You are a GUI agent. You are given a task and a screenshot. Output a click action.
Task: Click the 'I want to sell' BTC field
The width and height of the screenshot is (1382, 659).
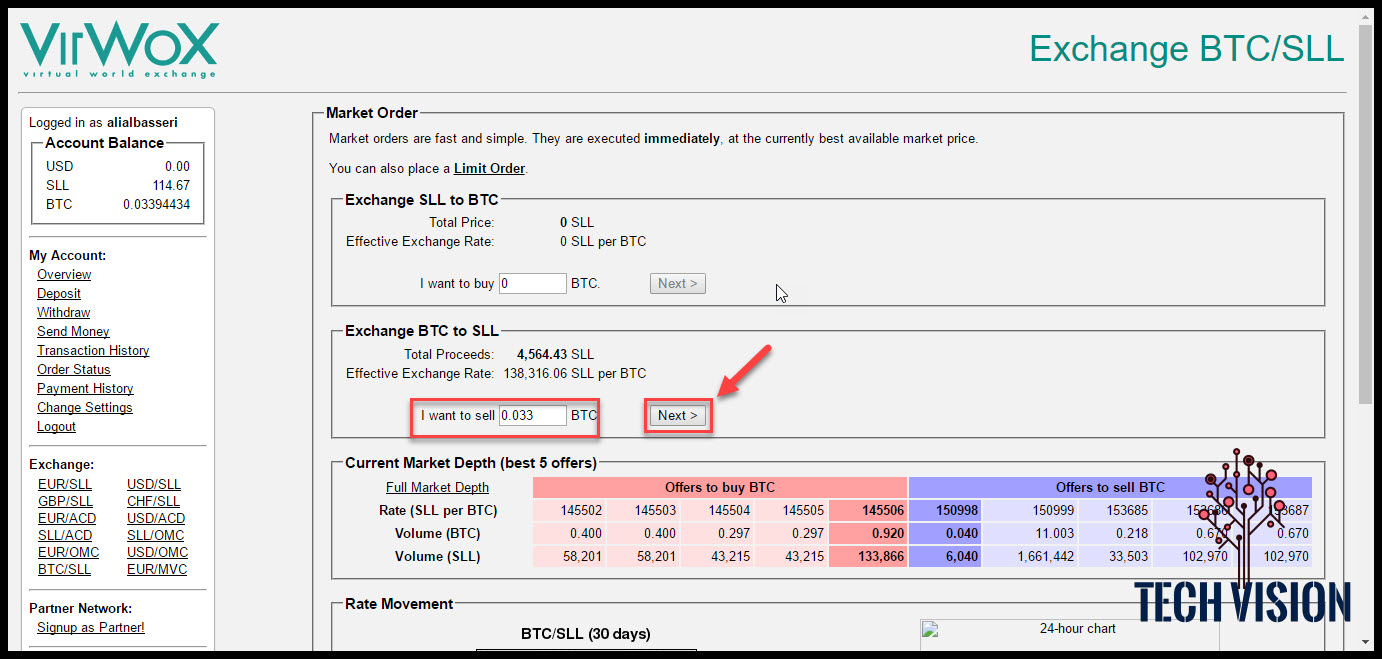(533, 415)
